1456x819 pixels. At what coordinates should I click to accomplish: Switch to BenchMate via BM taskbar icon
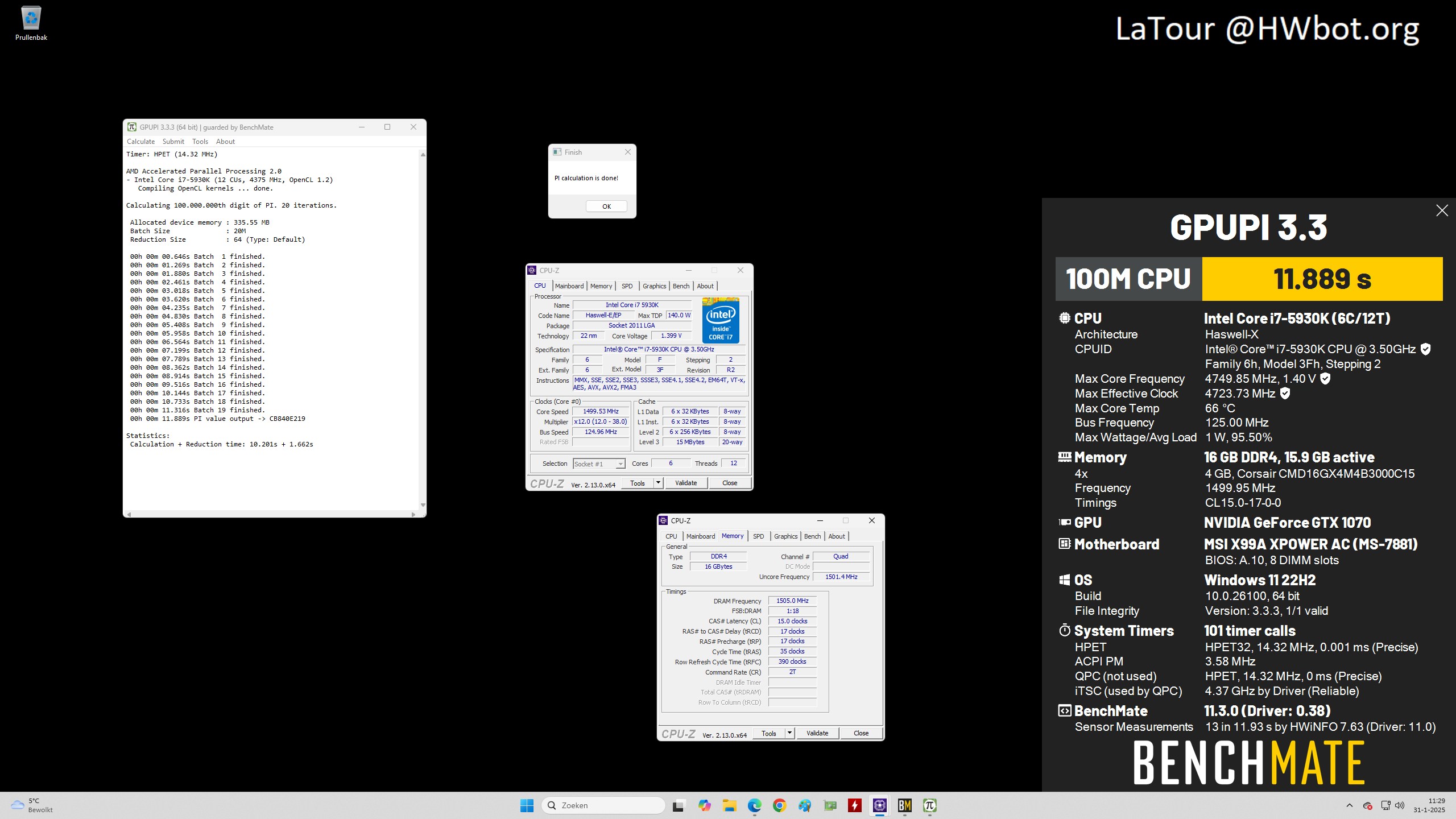[x=904, y=805]
